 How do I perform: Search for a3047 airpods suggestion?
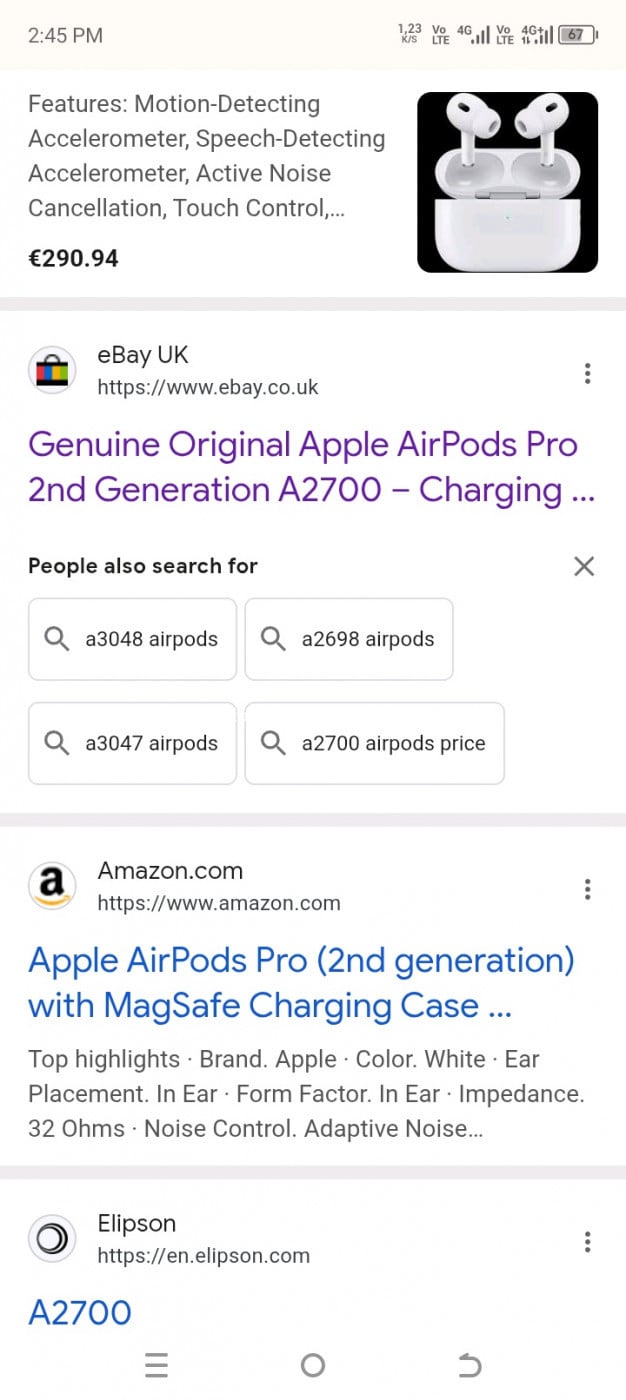click(132, 743)
